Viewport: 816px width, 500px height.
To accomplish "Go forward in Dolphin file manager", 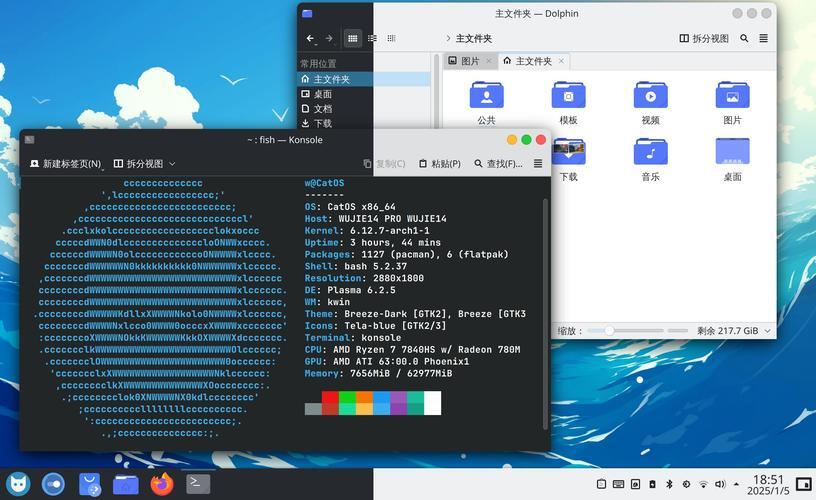I will (x=329, y=39).
